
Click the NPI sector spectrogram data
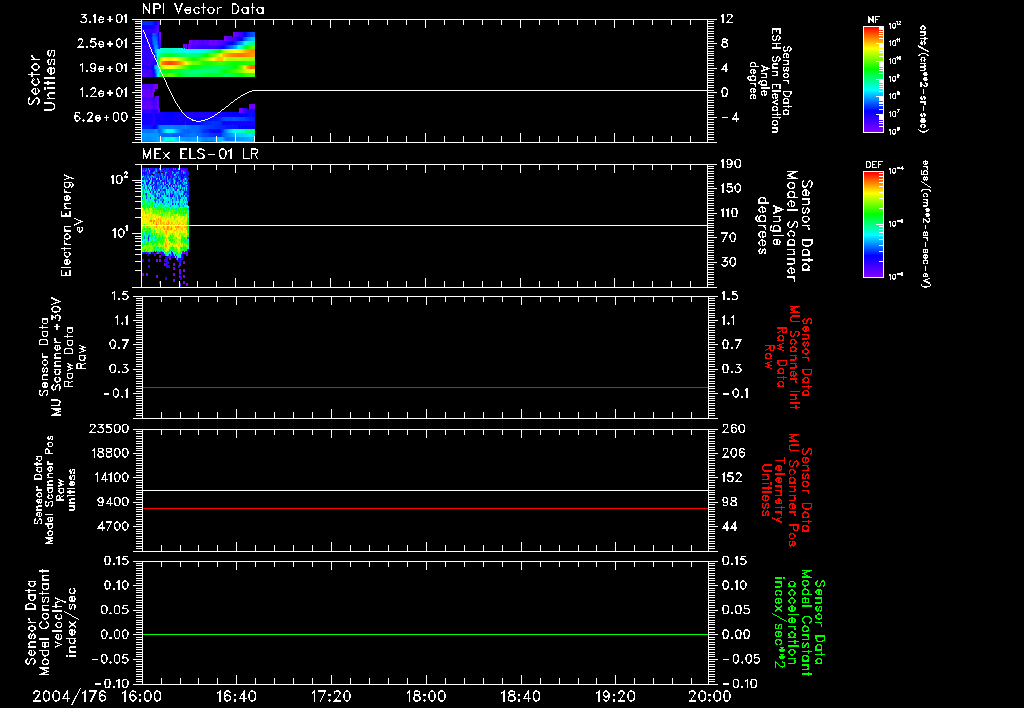click(x=198, y=81)
